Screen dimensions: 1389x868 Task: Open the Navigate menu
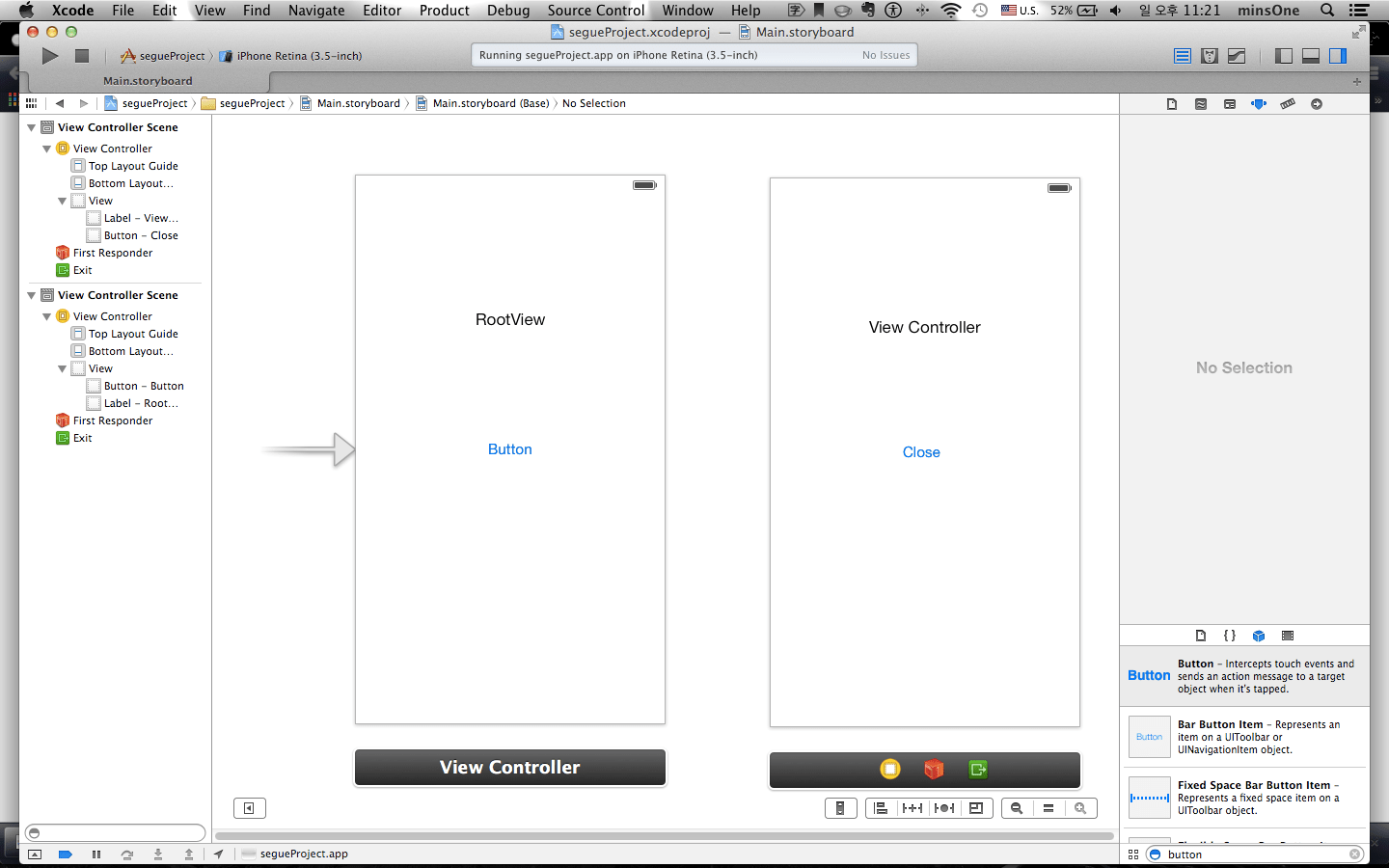pos(316,11)
